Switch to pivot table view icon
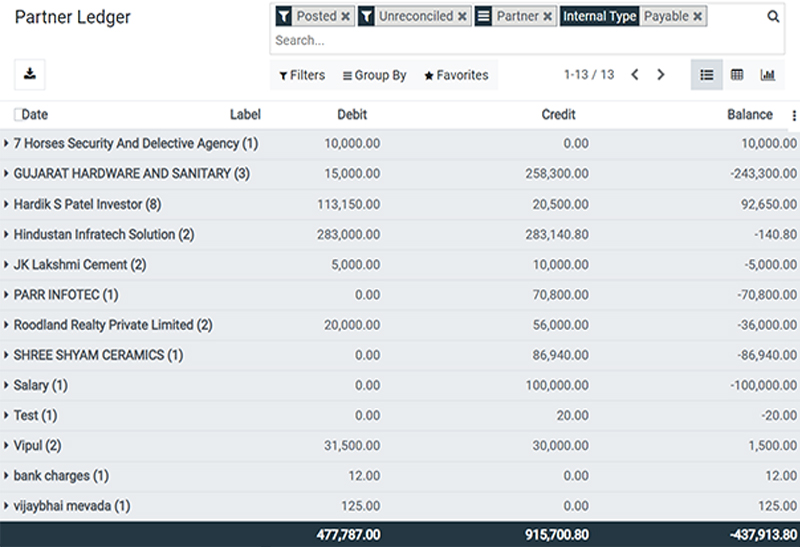Image resolution: width=800 pixels, height=547 pixels. 737,75
